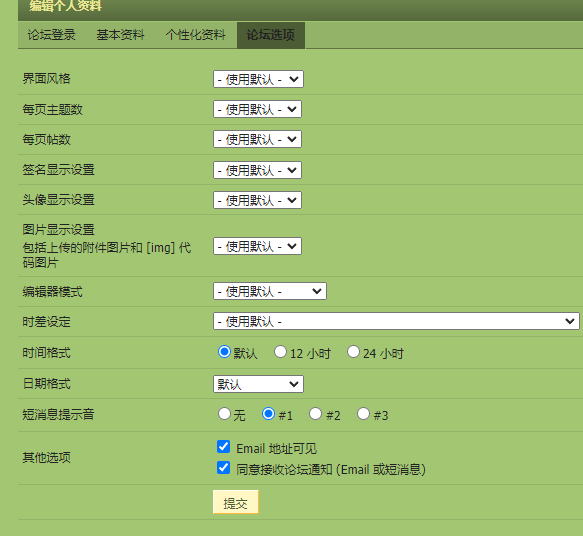Switch to the 基本资料 tab
Screen dimensions: 583x536
(x=120, y=35)
